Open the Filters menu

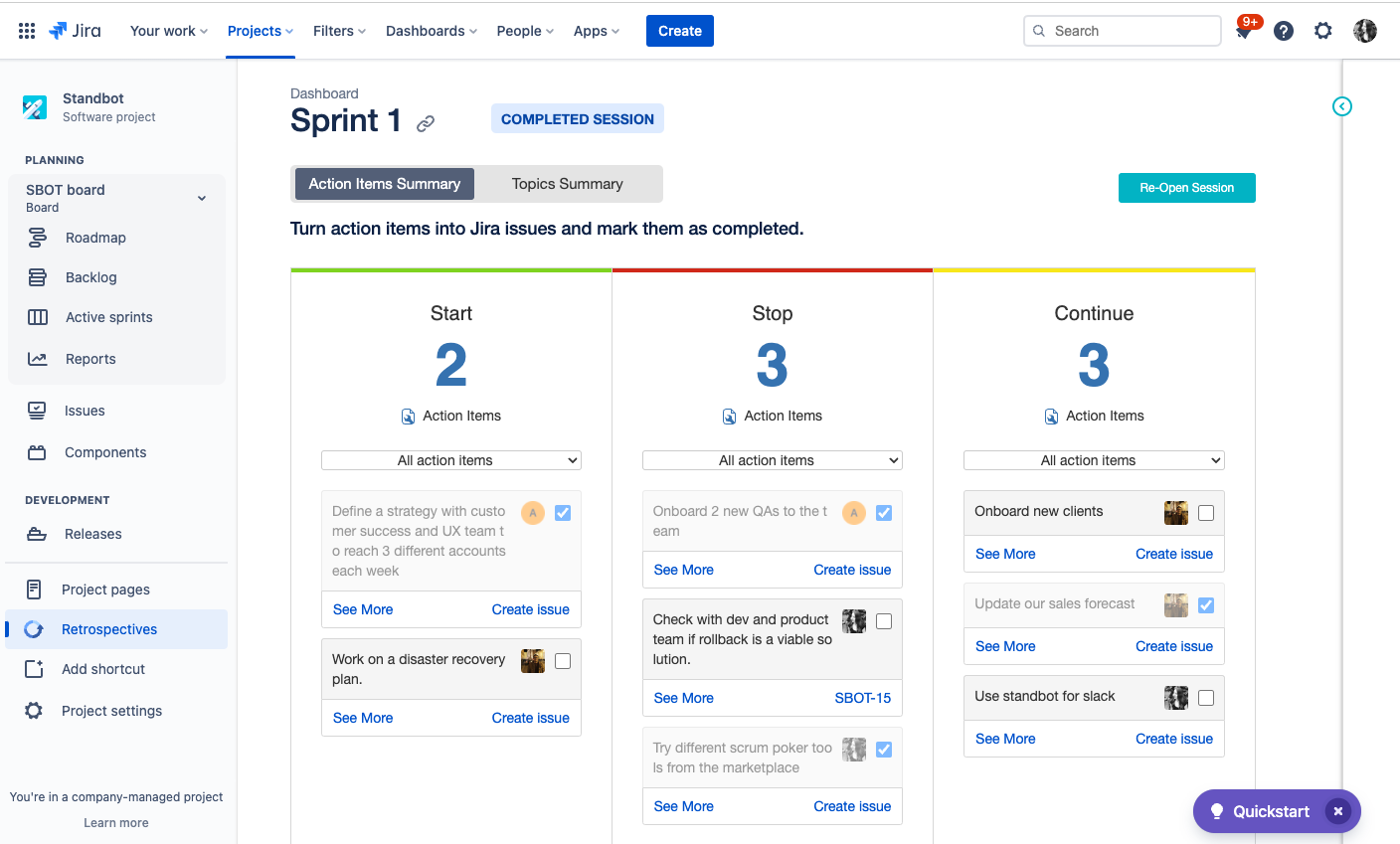click(339, 31)
